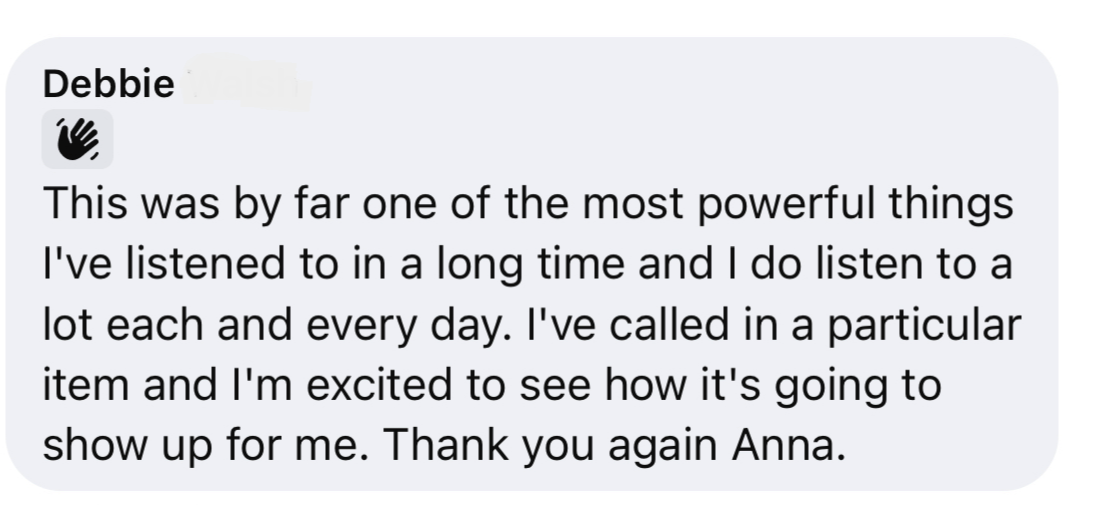Viewport: 1105px width, 506px height.
Task: Click the blurred surname next to Debbie
Action: coord(247,84)
